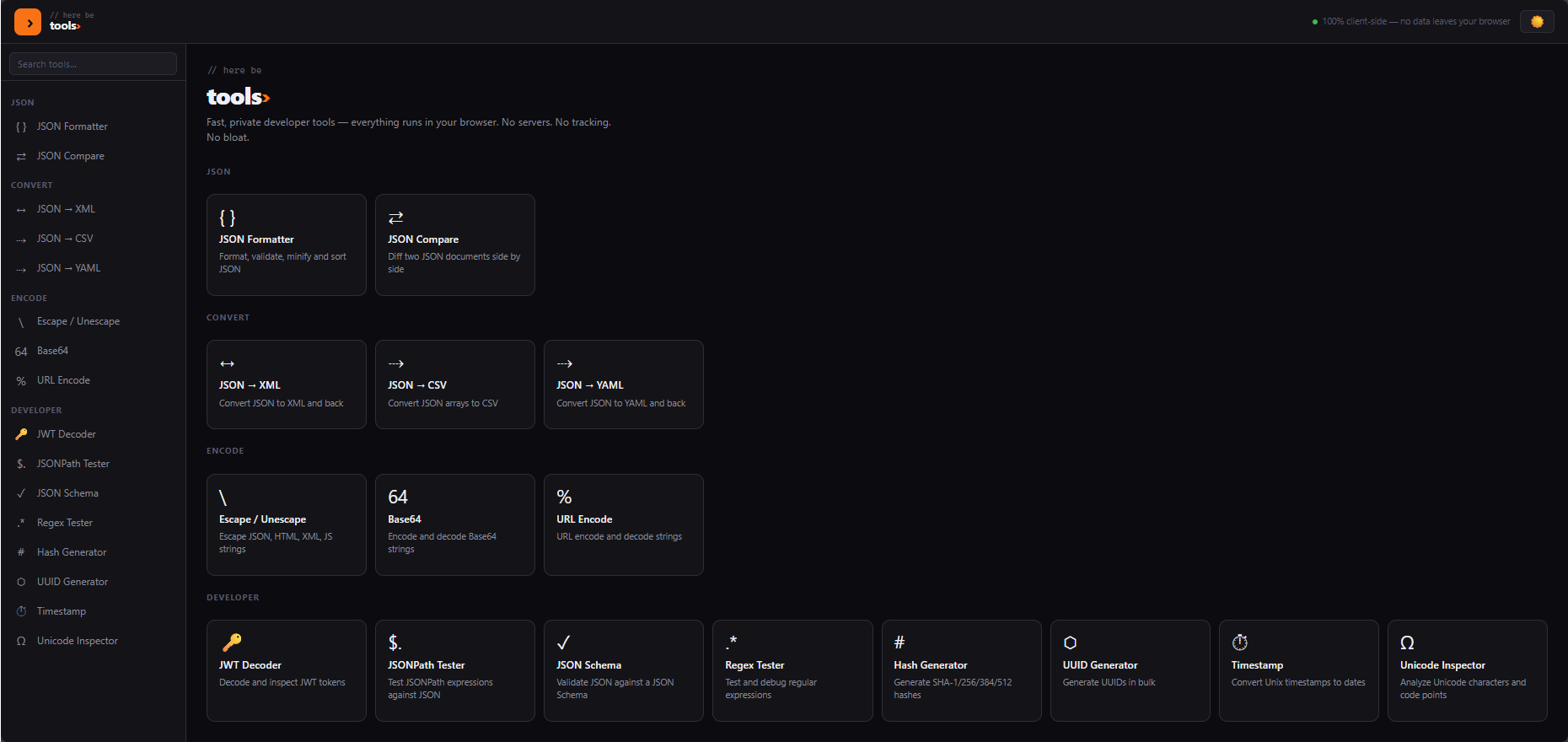The image size is (1568, 742).
Task: Click 'Convert Unix timestamps to dates' description
Action: coord(1298,682)
